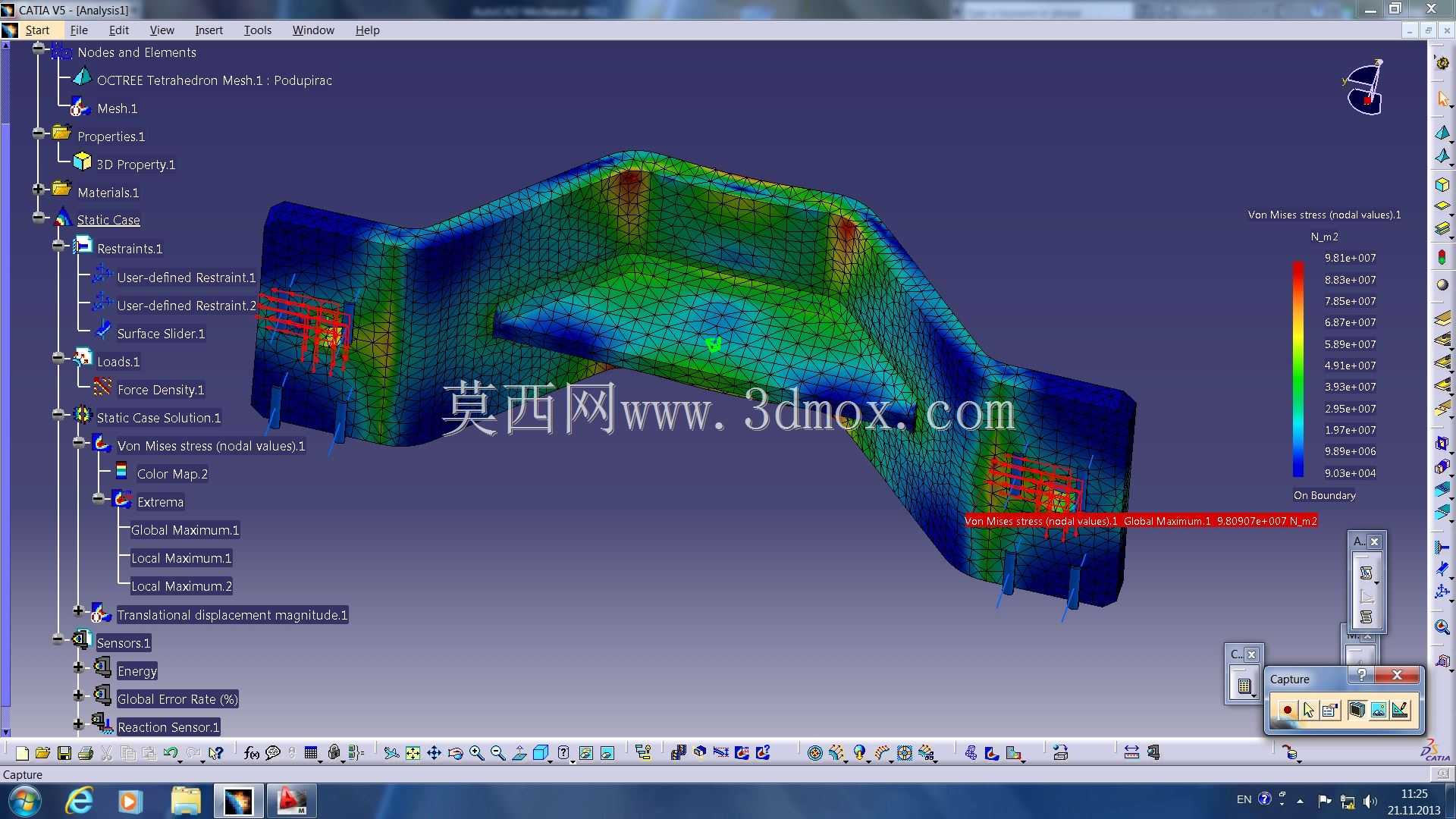
Task: Click the Normal View icon
Action: (x=519, y=753)
